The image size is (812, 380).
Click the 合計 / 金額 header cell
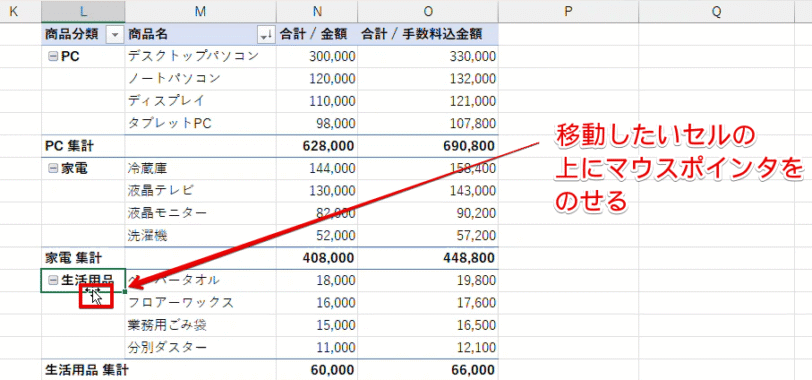click(x=316, y=34)
